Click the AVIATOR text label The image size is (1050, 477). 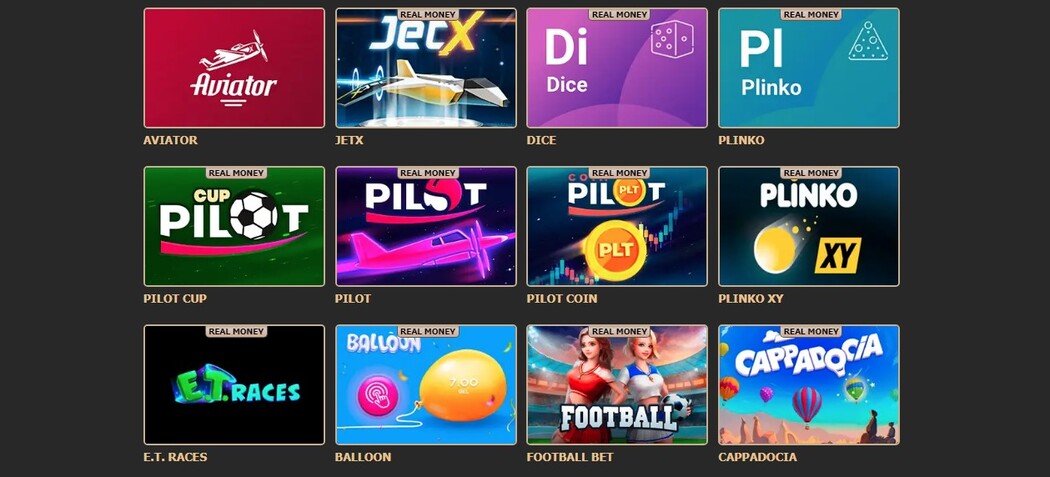(170, 140)
